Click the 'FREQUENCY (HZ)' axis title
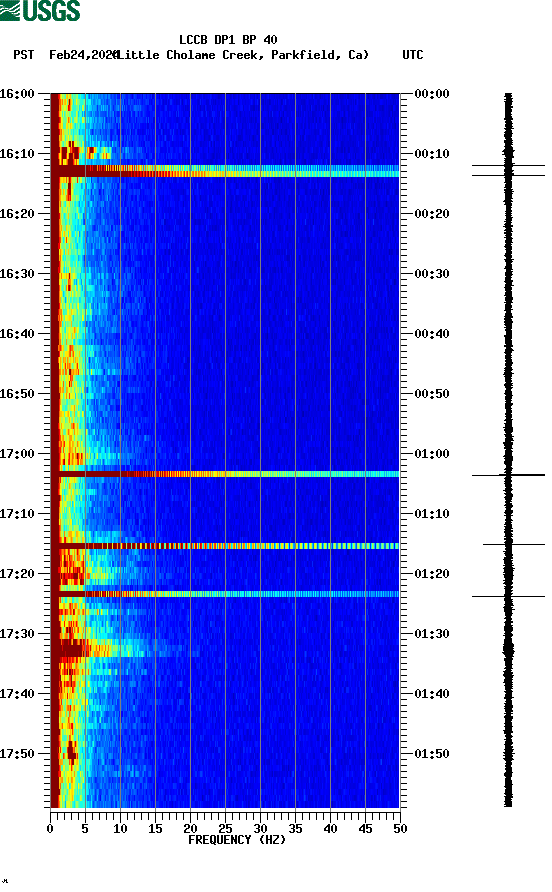552x892 pixels. [237, 840]
